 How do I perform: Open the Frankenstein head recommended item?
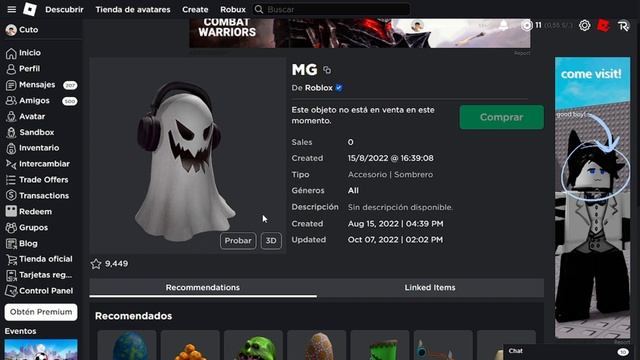pos(380,346)
